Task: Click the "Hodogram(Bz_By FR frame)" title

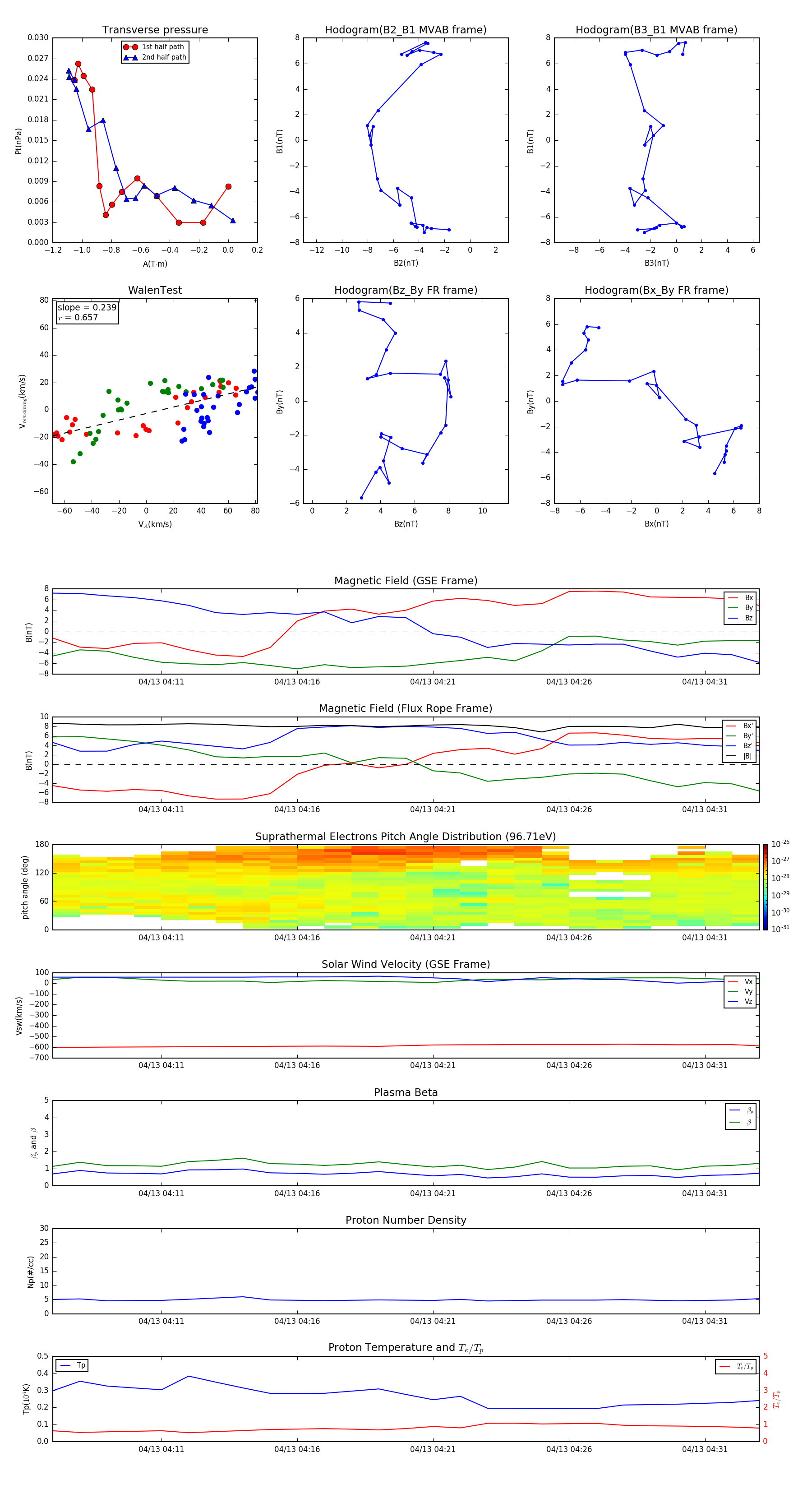Action: click(x=406, y=290)
